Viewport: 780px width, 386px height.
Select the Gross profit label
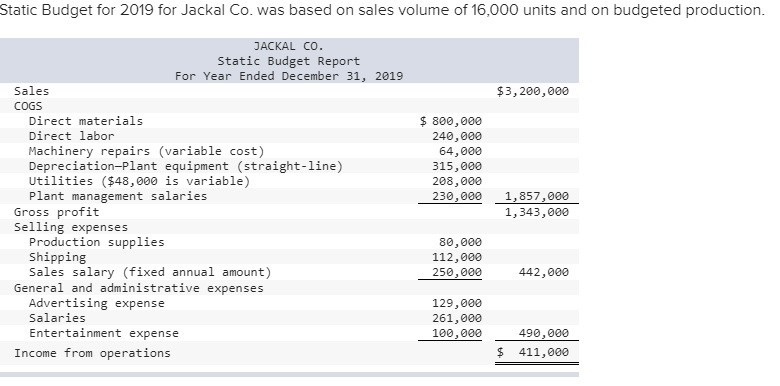point(57,212)
